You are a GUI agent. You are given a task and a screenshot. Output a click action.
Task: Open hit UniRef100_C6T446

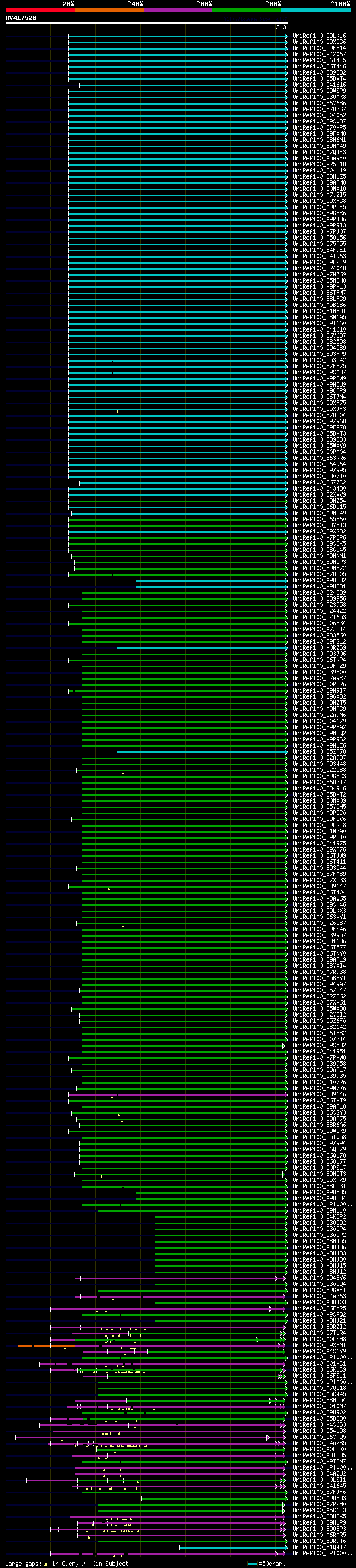click(x=319, y=66)
